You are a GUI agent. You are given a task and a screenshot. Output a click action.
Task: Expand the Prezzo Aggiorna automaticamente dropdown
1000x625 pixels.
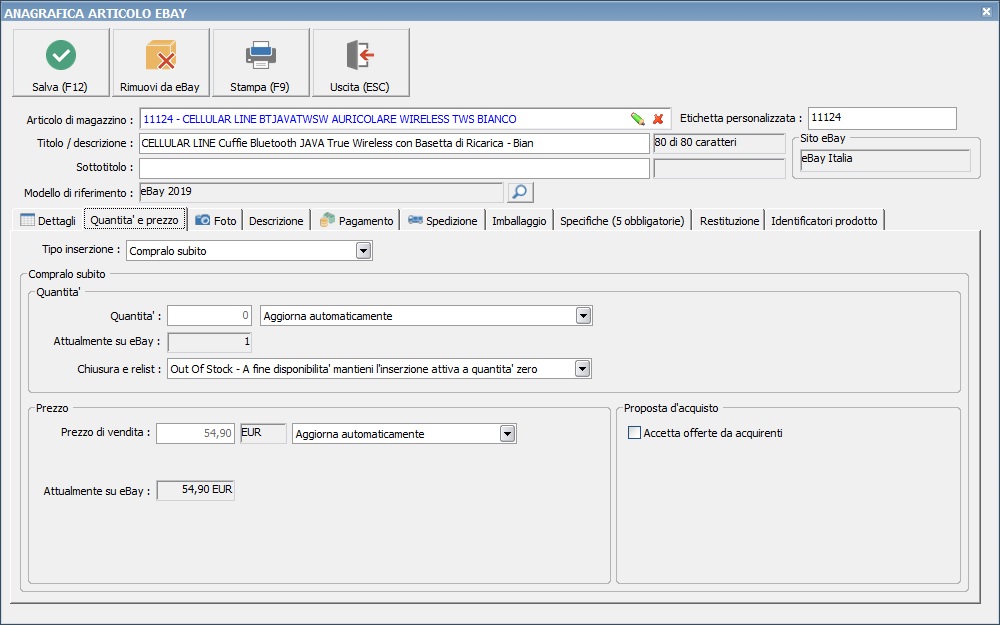point(507,434)
